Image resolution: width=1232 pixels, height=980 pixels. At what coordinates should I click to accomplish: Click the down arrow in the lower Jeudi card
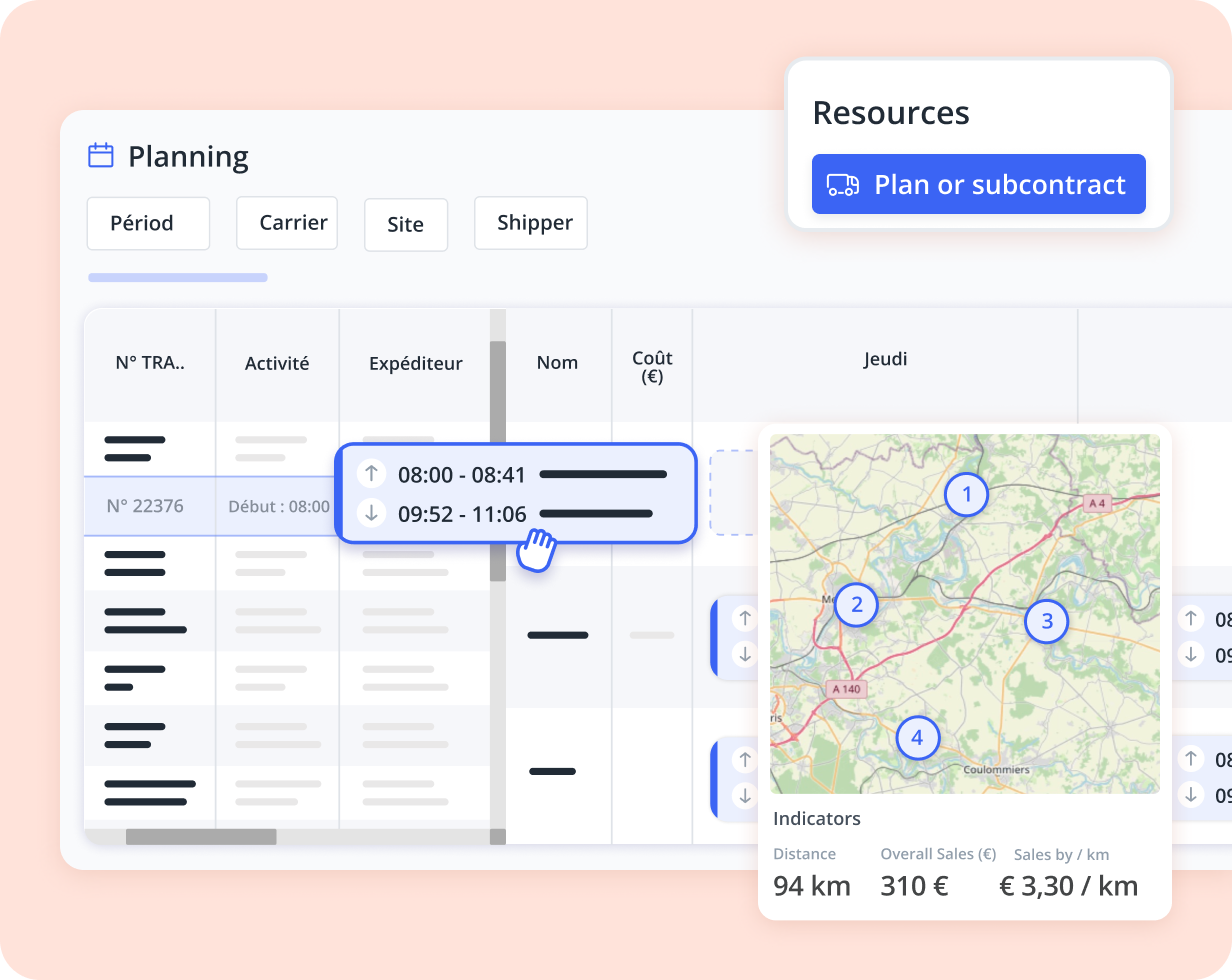(745, 798)
